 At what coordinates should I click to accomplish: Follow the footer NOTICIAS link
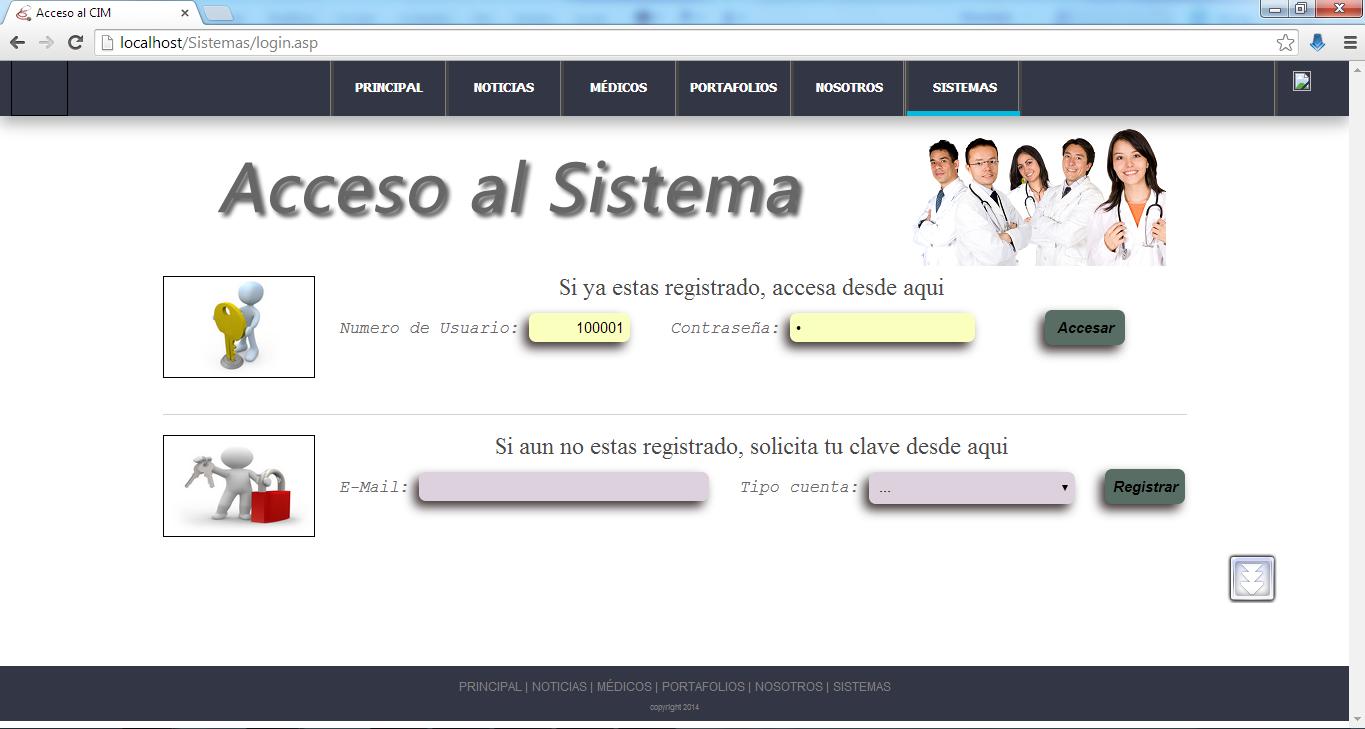(559, 687)
